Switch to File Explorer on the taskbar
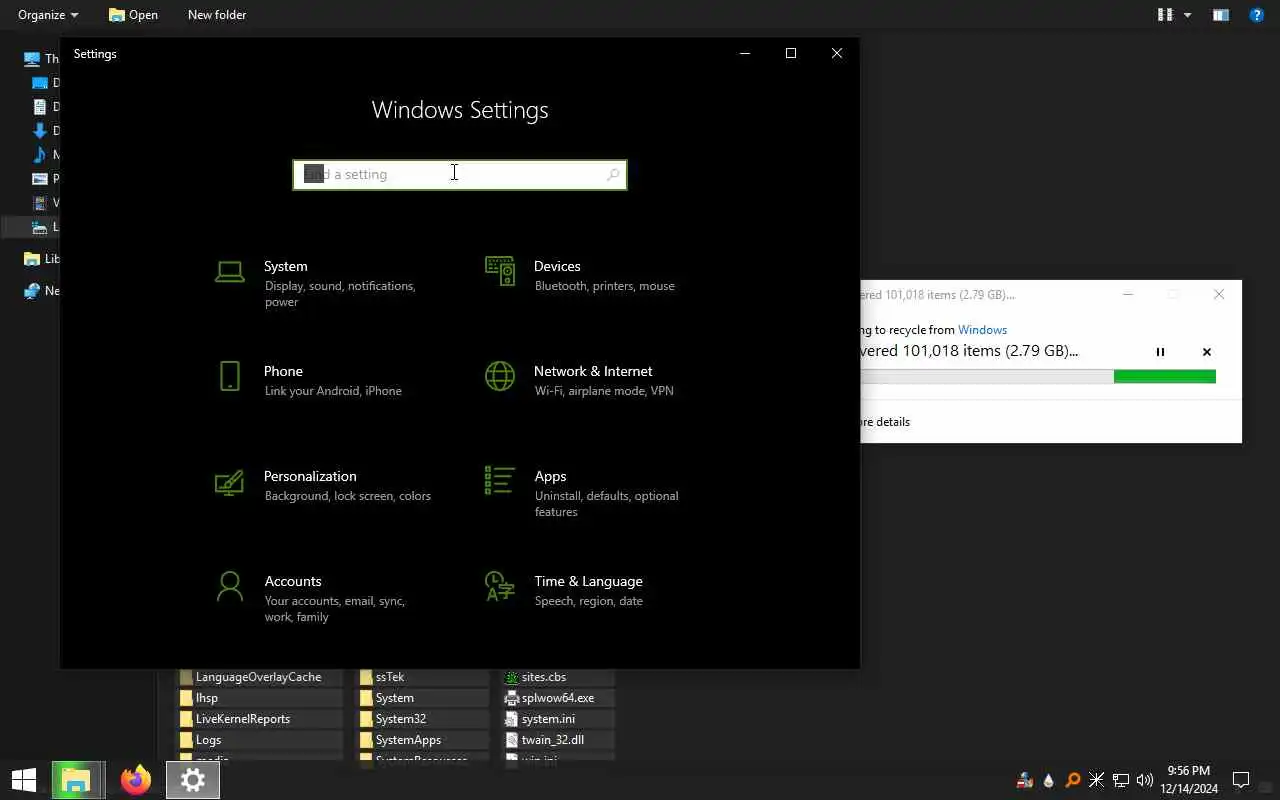 [77, 780]
